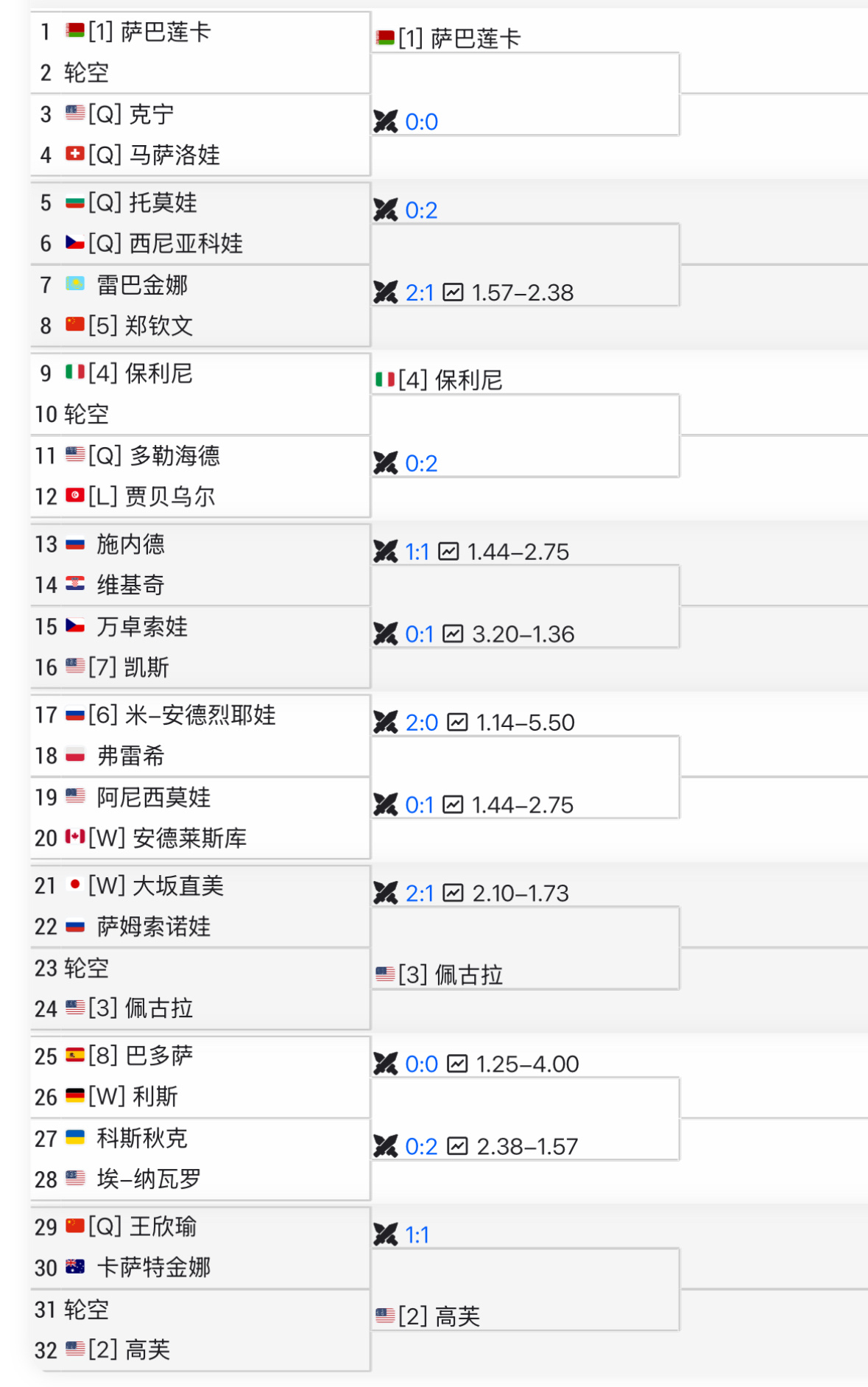Click odds 1.25–4.00 for 巴多萨 match
The height and width of the screenshot is (1387, 868).
[x=527, y=1064]
